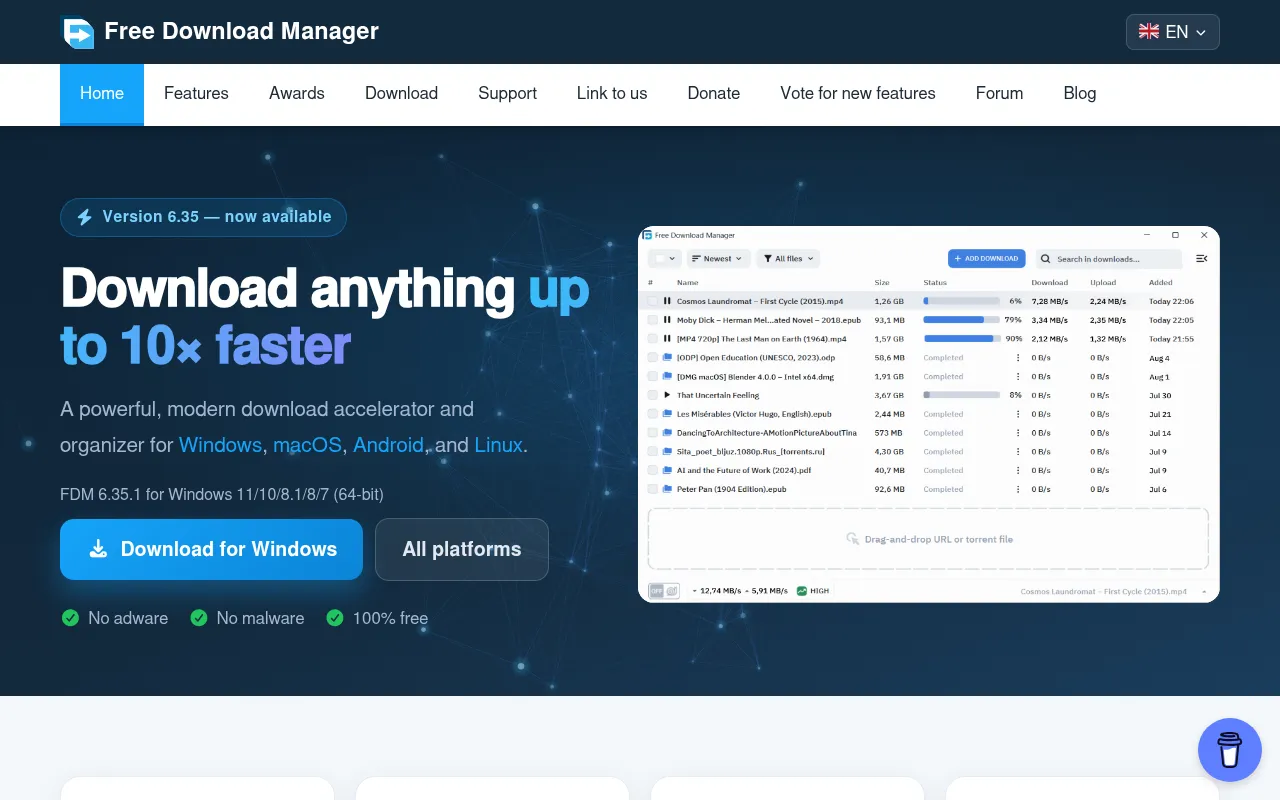Open the select-all checkbox dropdown
This screenshot has height=800, width=1280.
pos(664,259)
